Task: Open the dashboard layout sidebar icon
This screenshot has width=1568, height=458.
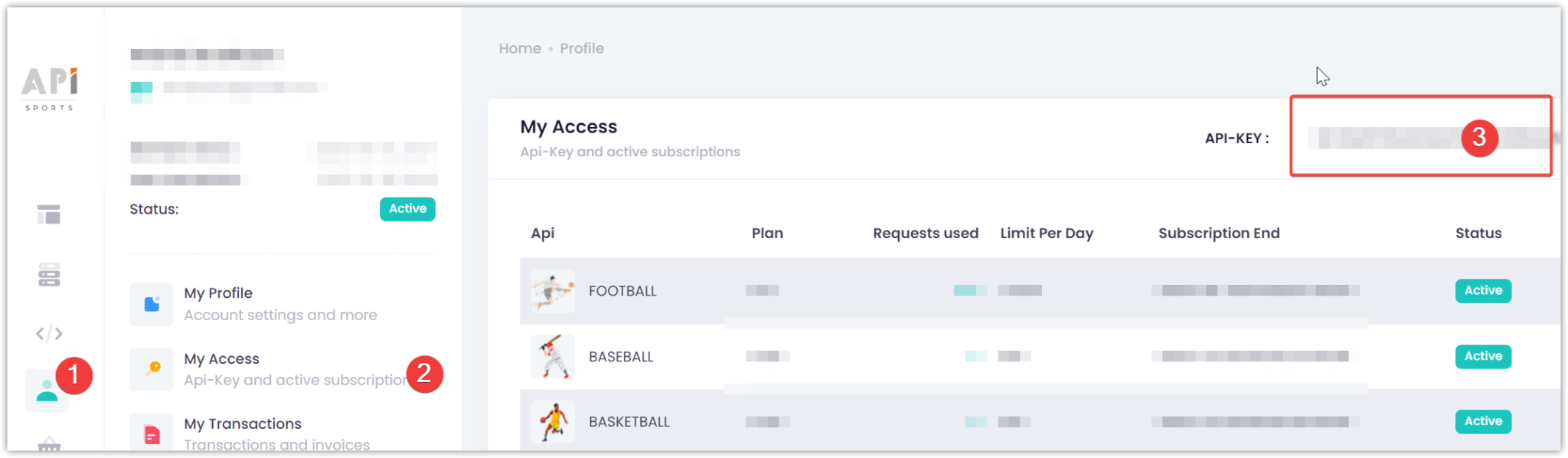Action: [x=49, y=214]
